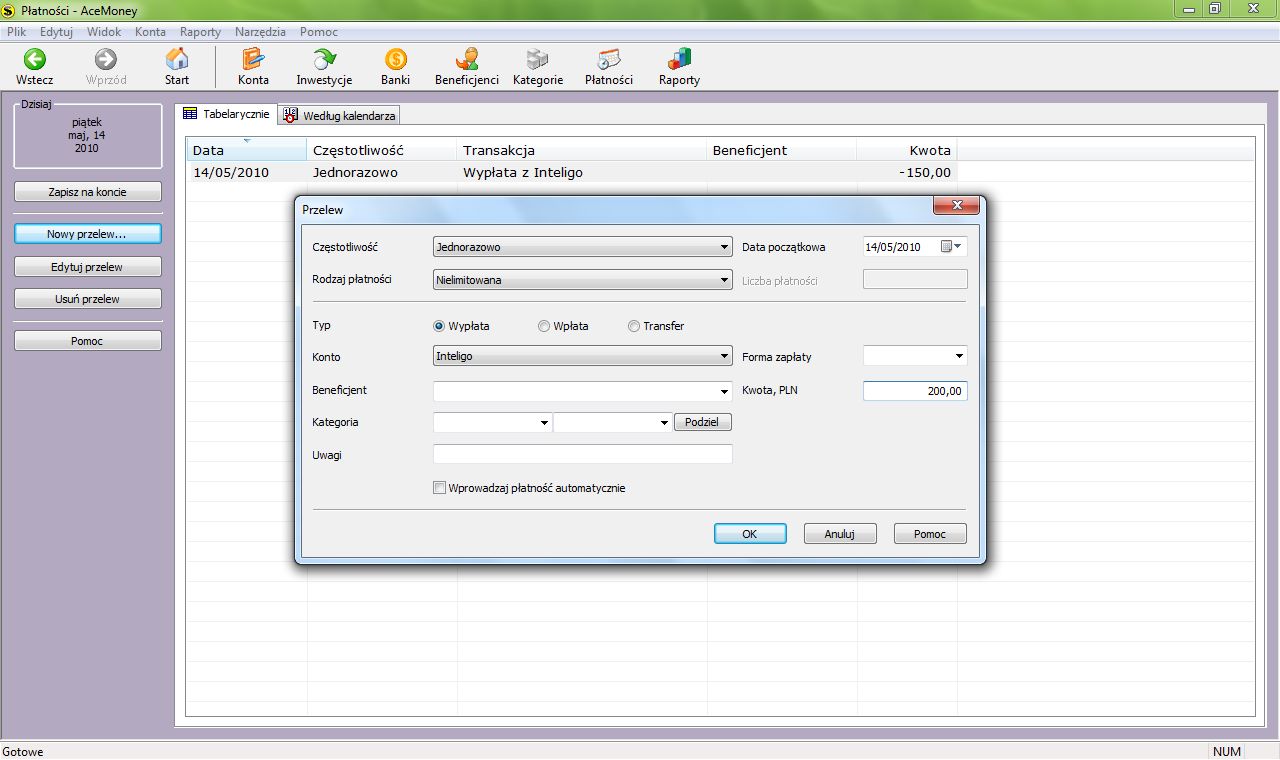This screenshot has width=1280, height=760.
Task: Click the Pomoc button in the Przelew dialog
Action: (930, 534)
